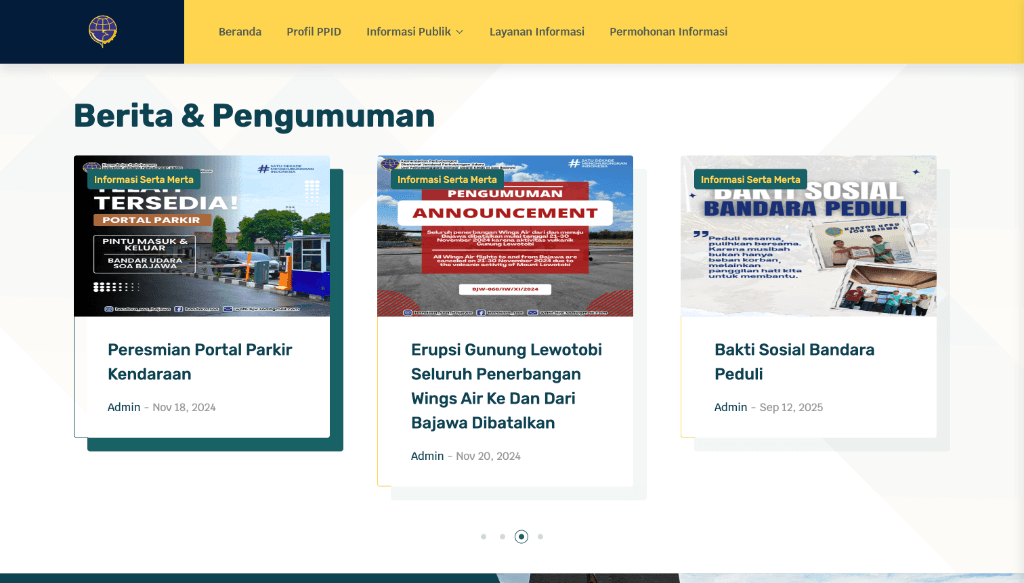
Task: Click Admin under the Erupsi Gunung article
Action: tap(427, 455)
